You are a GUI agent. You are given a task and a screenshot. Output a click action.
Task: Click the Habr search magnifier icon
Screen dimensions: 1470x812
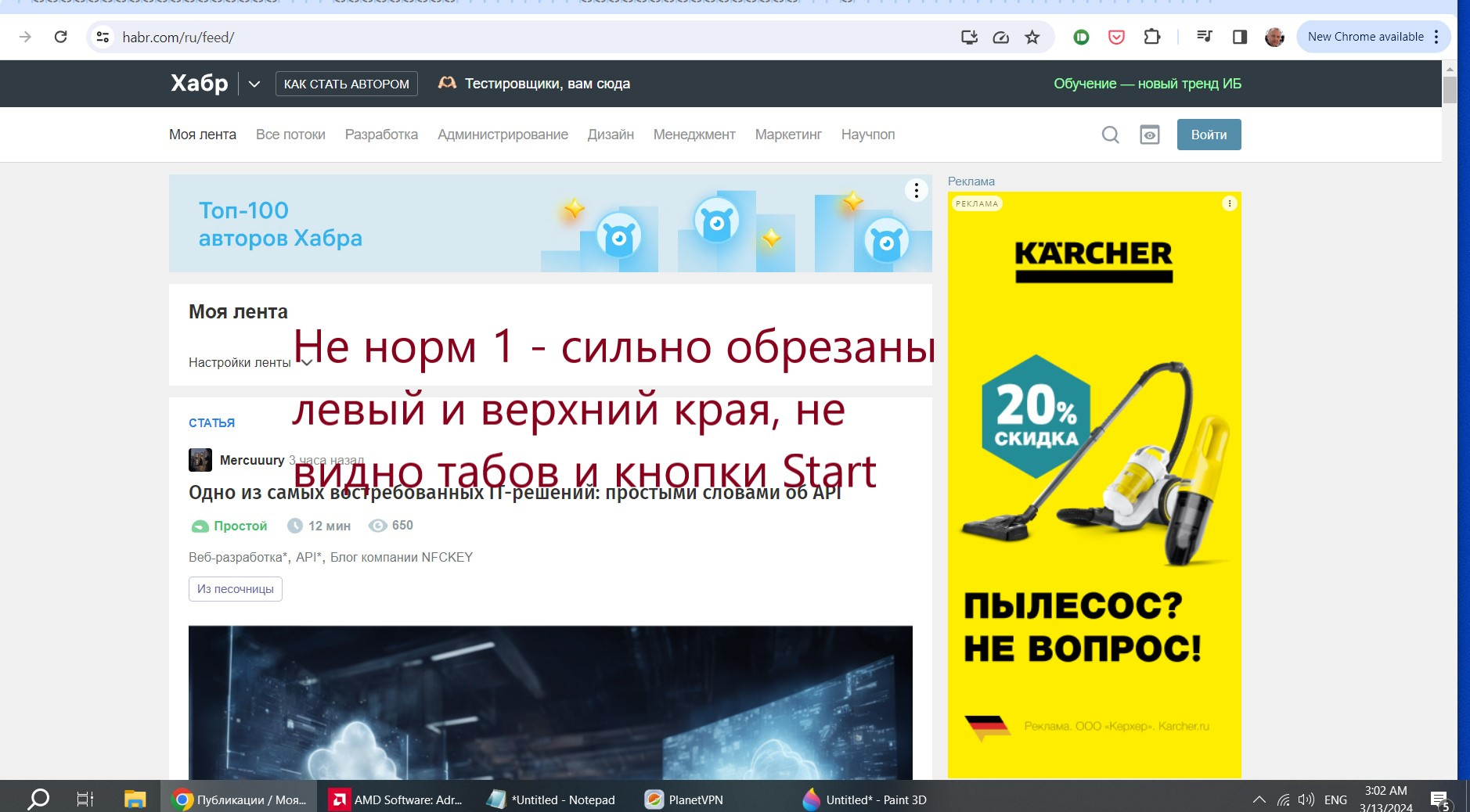tap(1110, 135)
